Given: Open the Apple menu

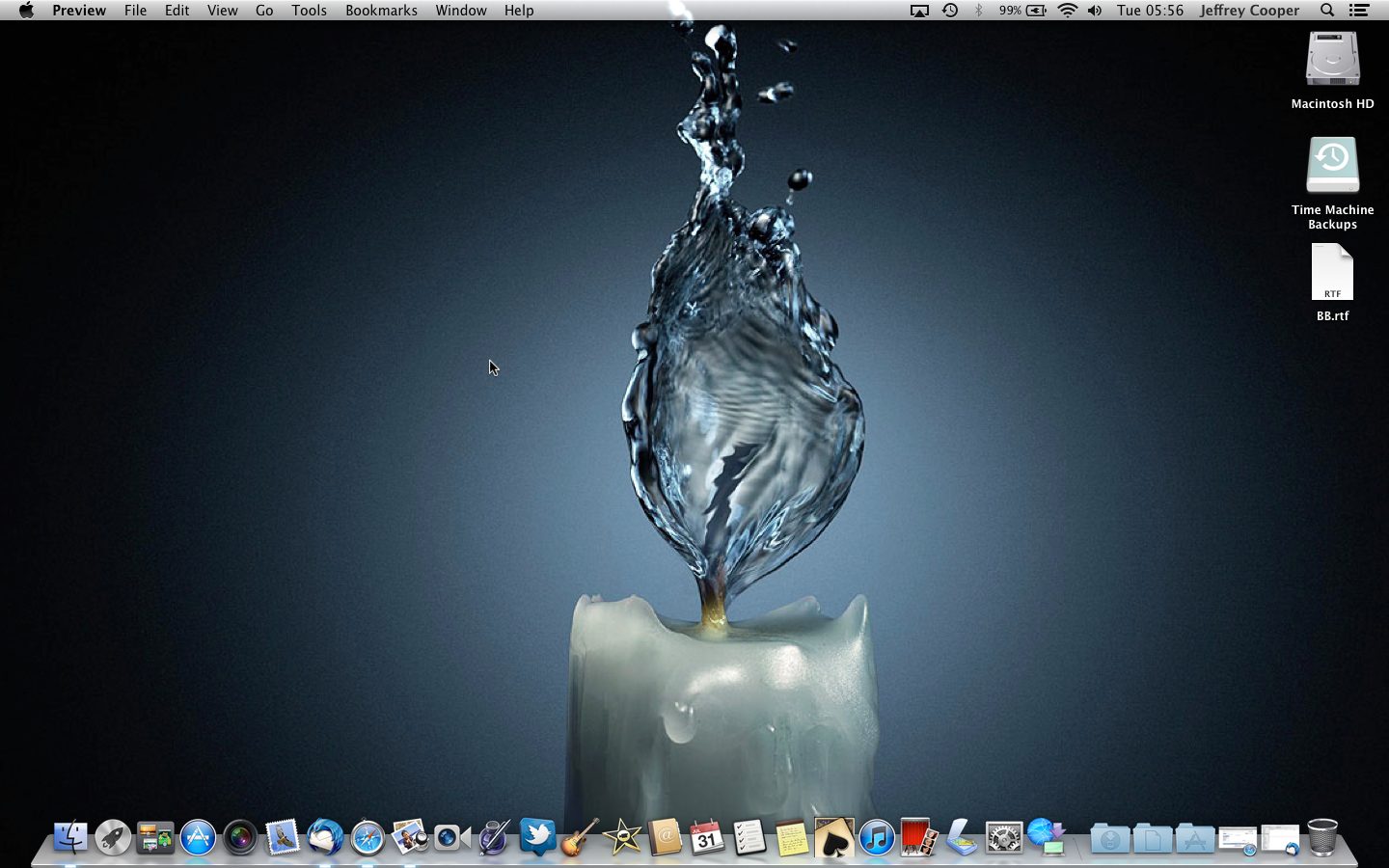Looking at the screenshot, I should [x=26, y=11].
